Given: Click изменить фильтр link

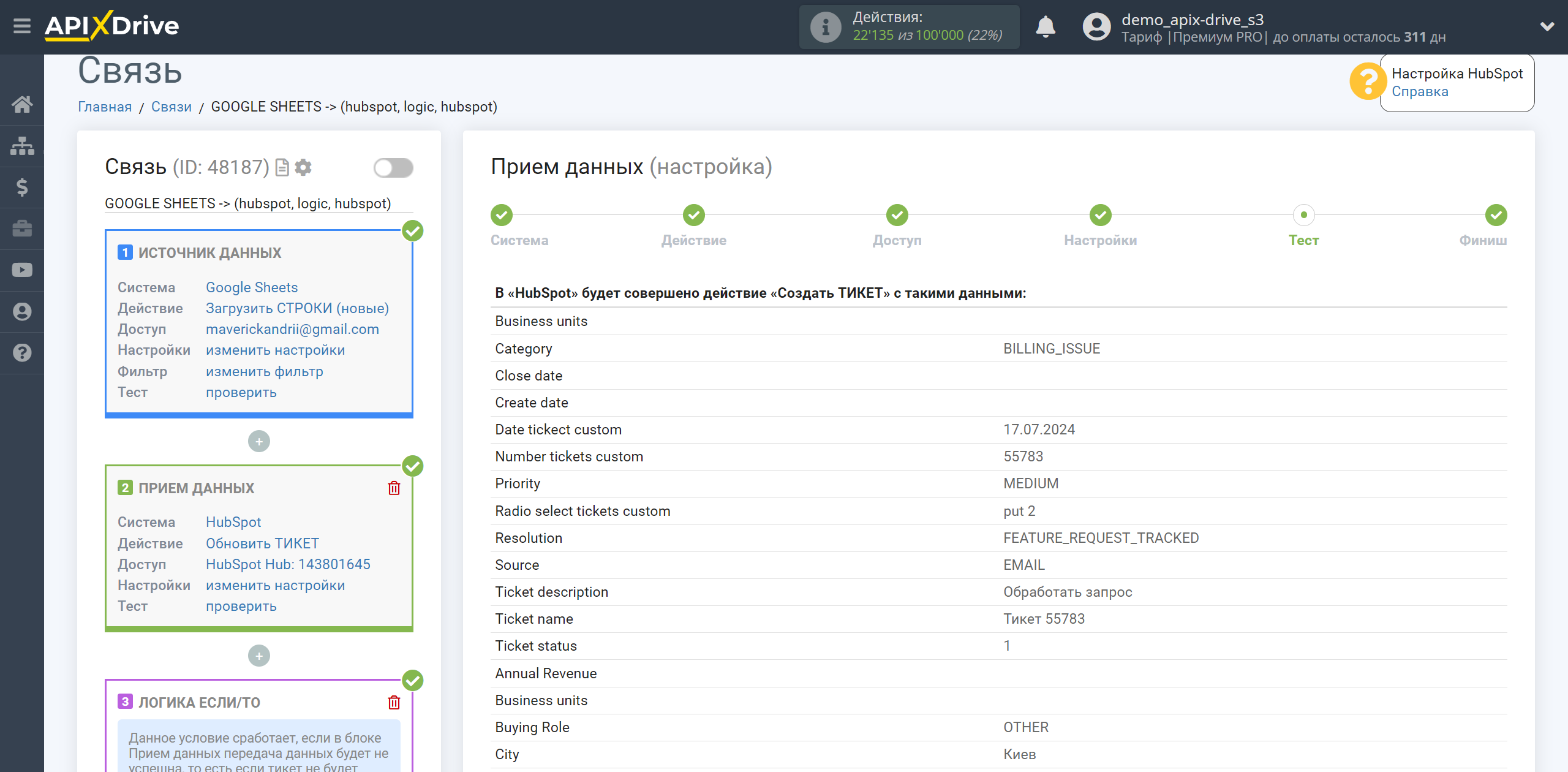Looking at the screenshot, I should tap(264, 371).
